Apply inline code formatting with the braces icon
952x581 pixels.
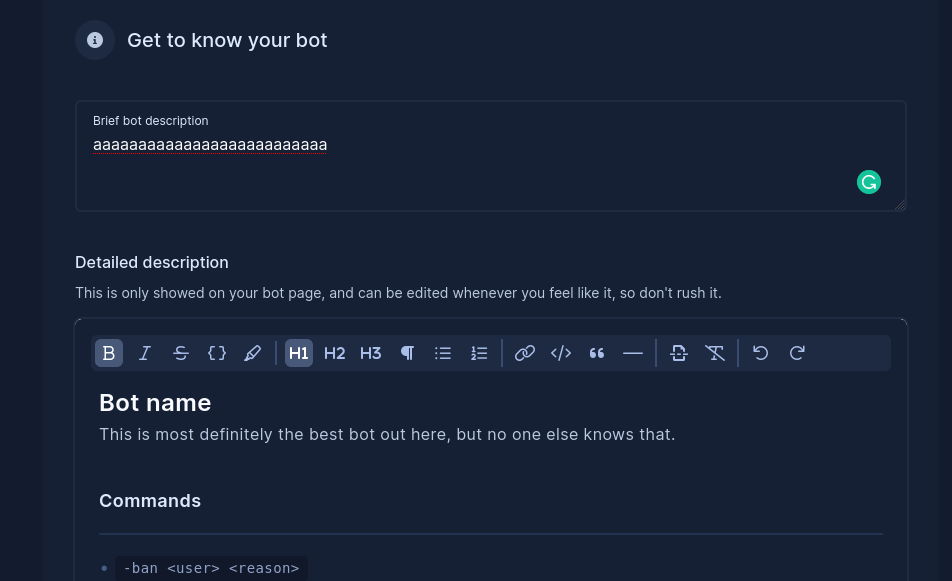tap(217, 353)
